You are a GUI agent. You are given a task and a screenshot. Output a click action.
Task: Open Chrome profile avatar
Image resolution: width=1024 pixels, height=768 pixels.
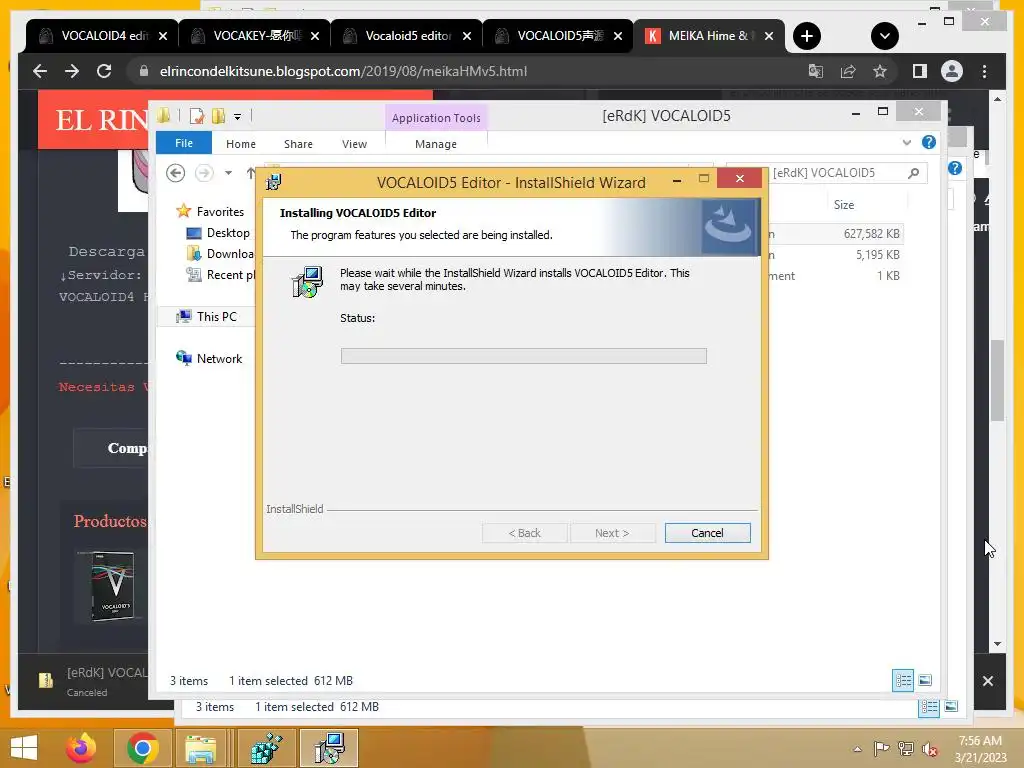(x=952, y=71)
